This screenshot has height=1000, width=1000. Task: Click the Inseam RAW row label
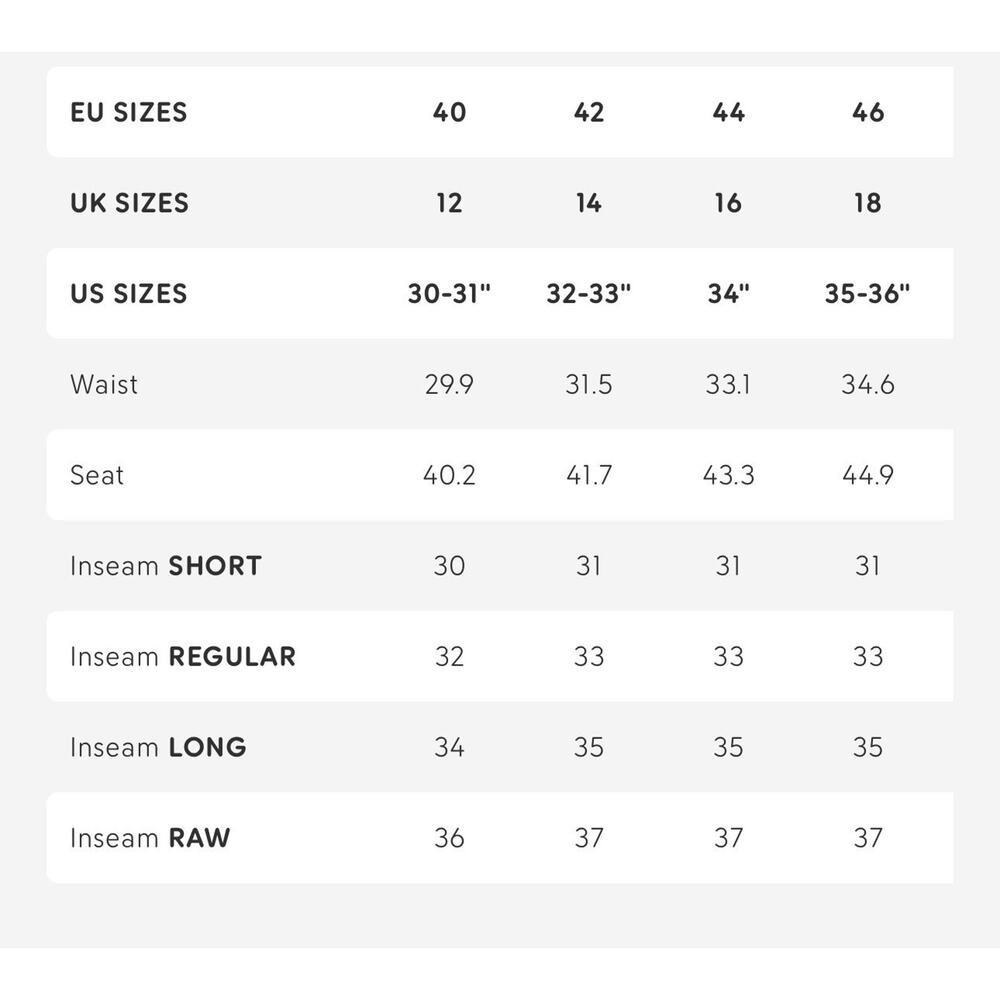[150, 838]
